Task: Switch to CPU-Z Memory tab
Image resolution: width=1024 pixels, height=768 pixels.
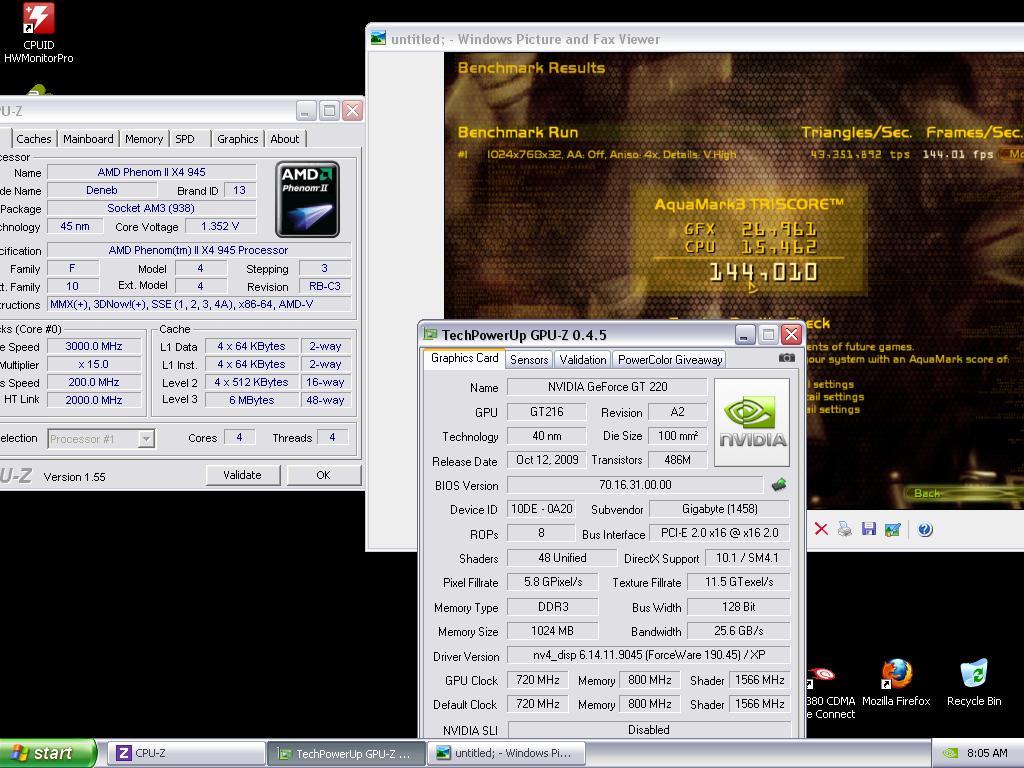Action: click(144, 138)
